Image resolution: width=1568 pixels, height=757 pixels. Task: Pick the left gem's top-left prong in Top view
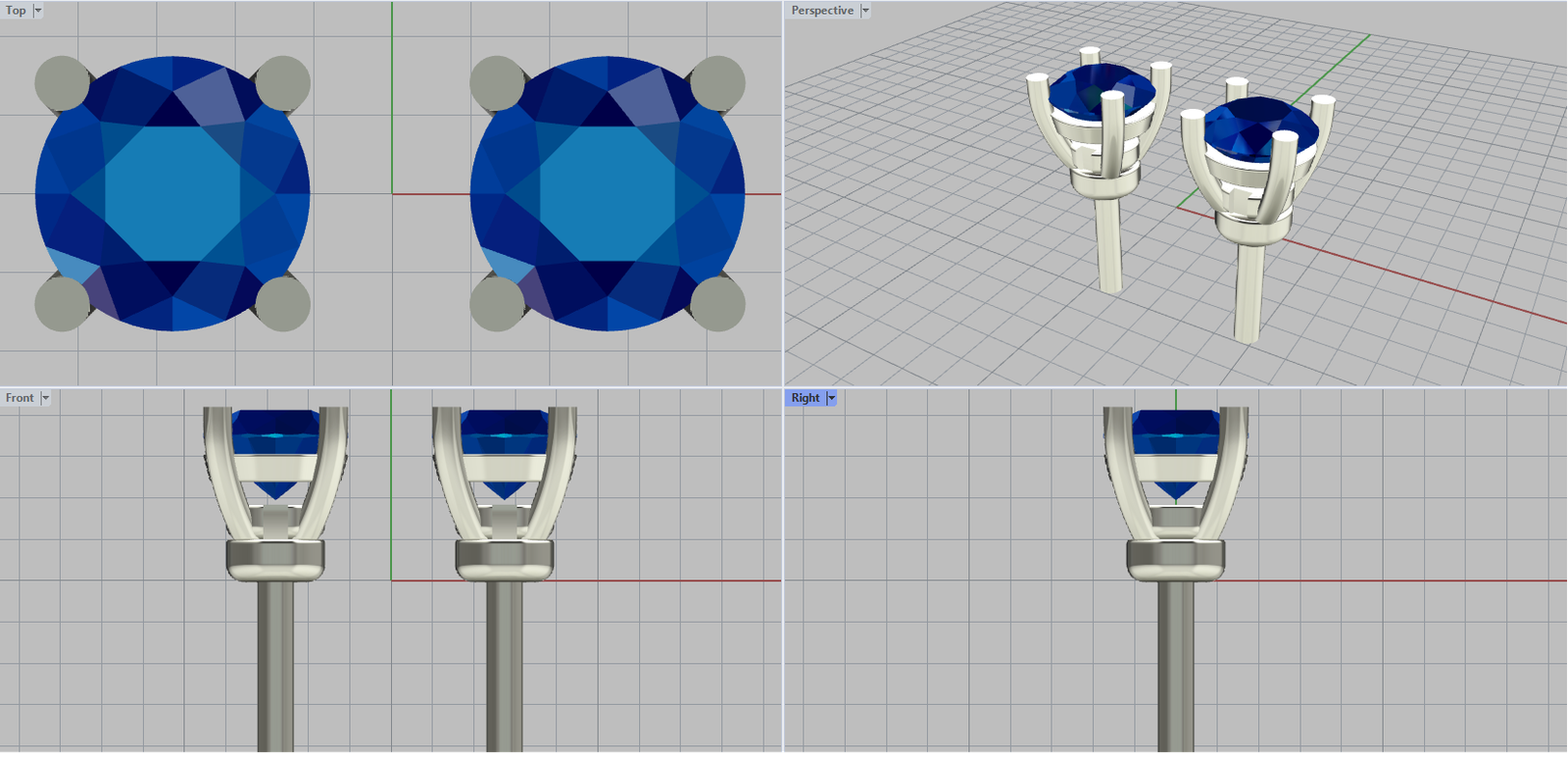pos(61,82)
